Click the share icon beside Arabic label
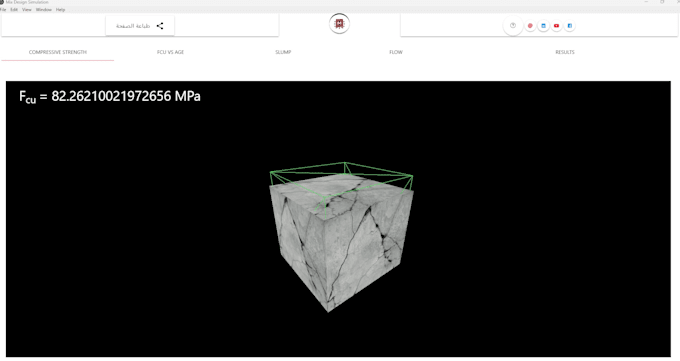The width and height of the screenshot is (680, 361). (160, 26)
